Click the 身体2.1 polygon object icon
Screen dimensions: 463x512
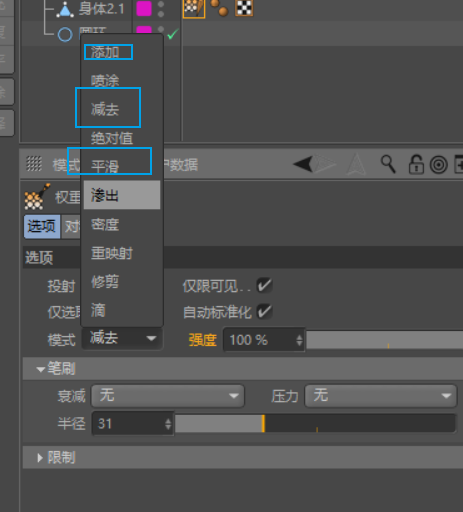(65, 9)
